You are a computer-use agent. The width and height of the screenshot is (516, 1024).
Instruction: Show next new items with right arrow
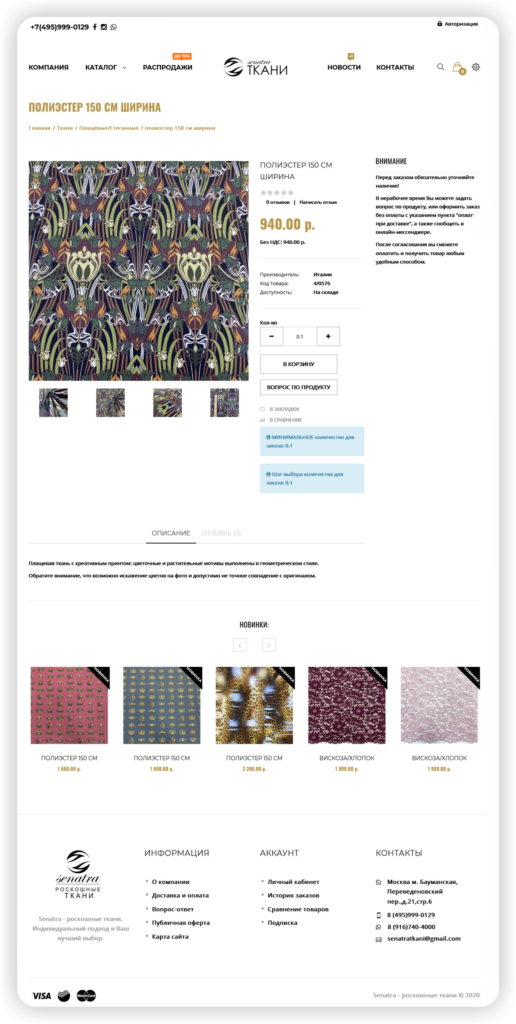pos(268,645)
